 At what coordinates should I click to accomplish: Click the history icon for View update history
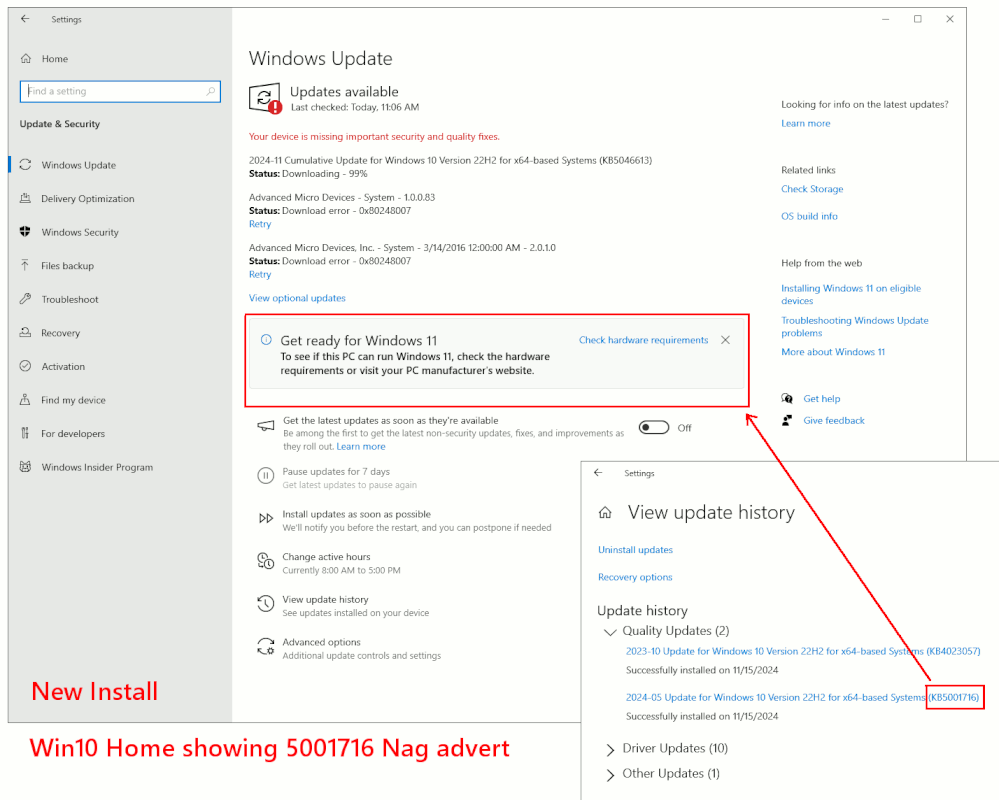266,604
